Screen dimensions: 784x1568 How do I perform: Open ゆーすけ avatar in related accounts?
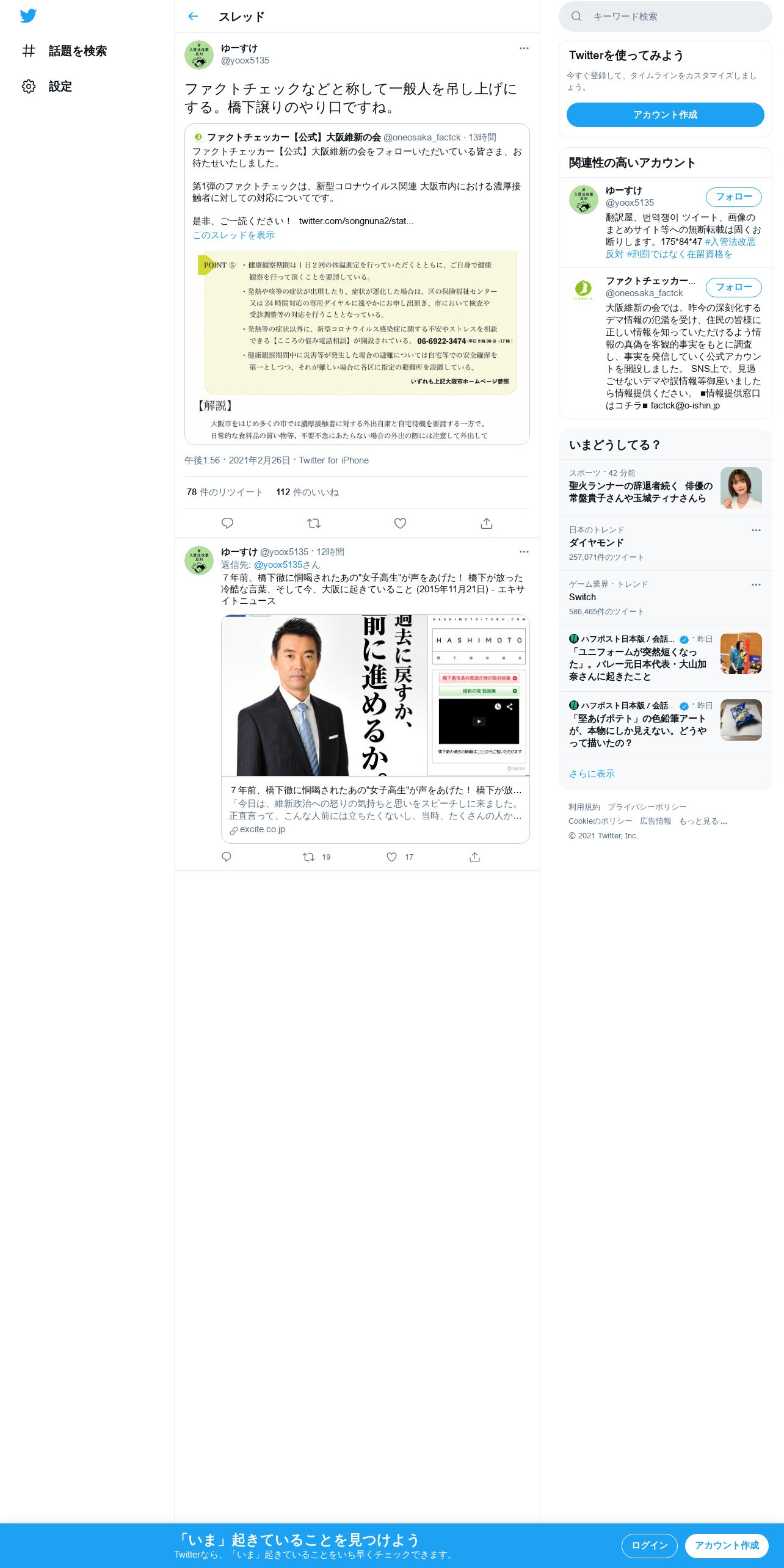584,200
